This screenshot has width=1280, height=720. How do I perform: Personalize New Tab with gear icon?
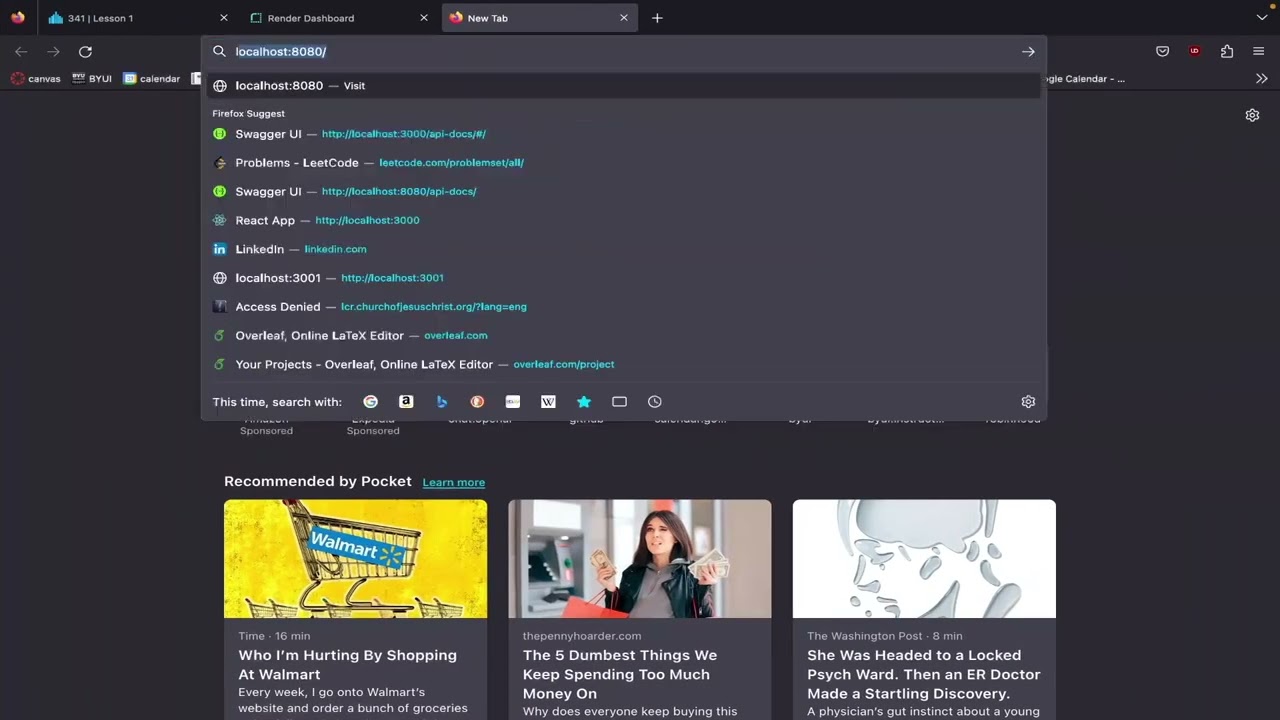click(1252, 115)
